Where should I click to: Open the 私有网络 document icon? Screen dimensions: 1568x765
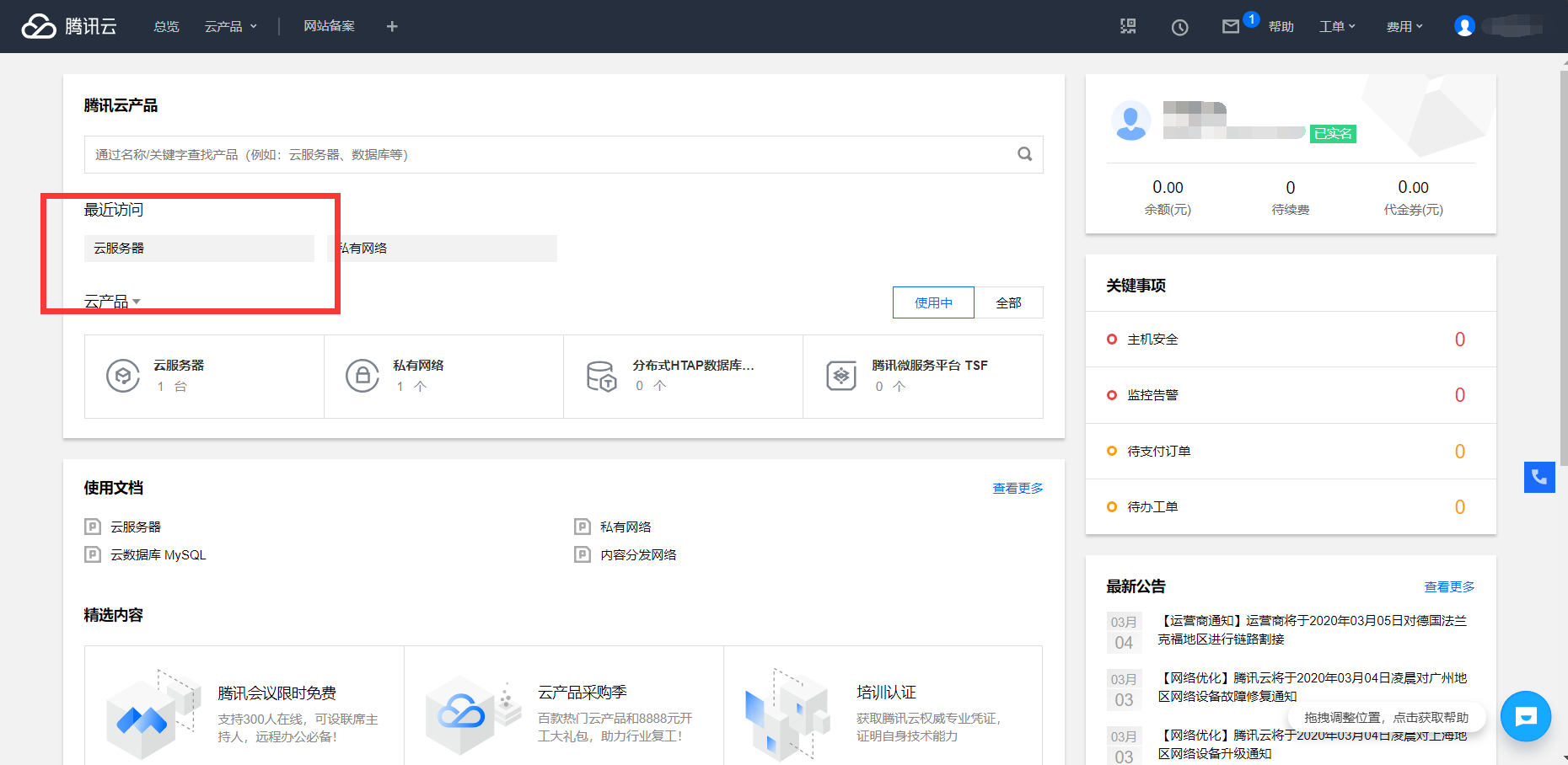583,527
